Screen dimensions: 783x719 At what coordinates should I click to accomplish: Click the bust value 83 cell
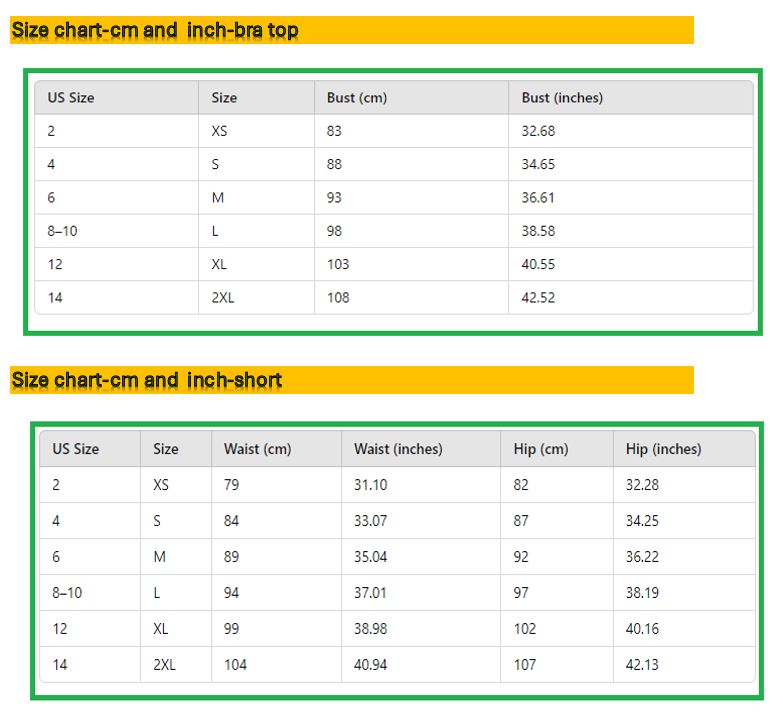tap(334, 131)
